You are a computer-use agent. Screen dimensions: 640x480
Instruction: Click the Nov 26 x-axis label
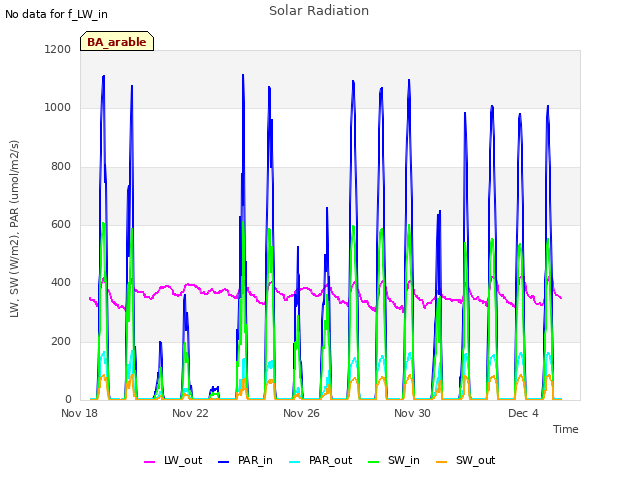(x=301, y=413)
